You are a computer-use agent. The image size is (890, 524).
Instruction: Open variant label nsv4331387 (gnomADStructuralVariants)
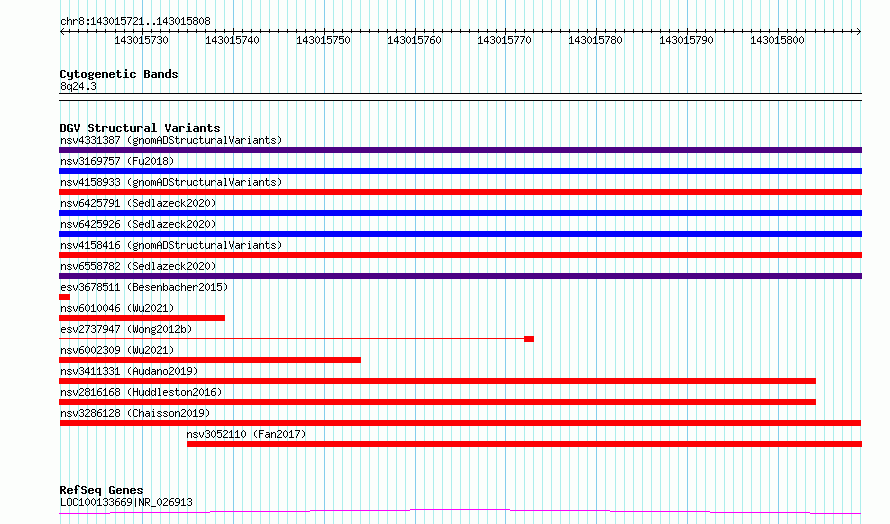tap(171, 140)
